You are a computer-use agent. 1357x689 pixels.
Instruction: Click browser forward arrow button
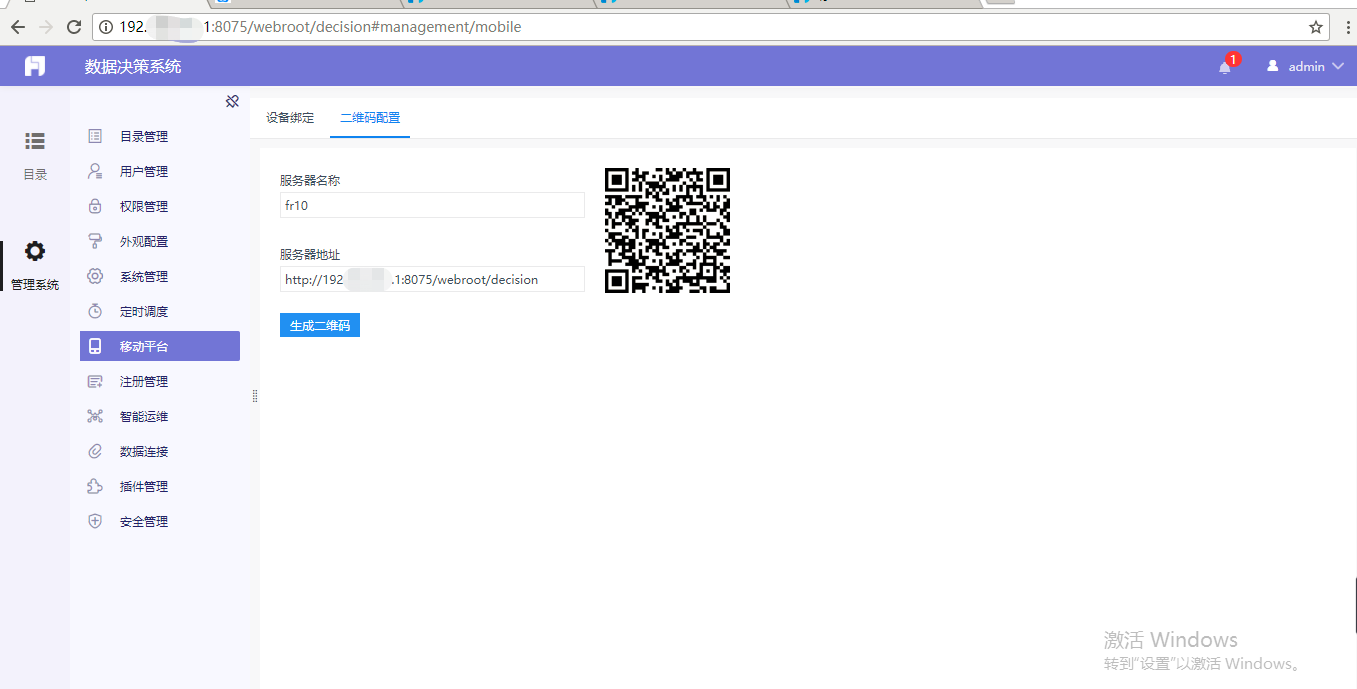[46, 27]
